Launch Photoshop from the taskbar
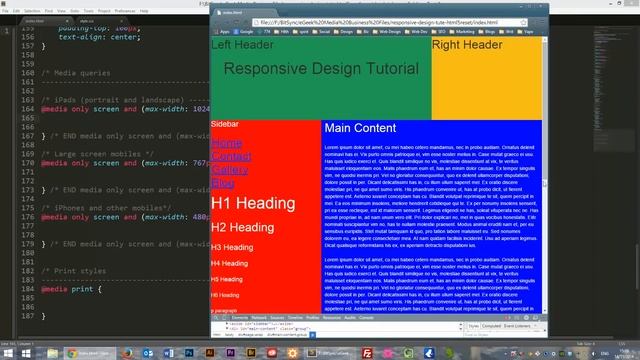 pos(189,353)
